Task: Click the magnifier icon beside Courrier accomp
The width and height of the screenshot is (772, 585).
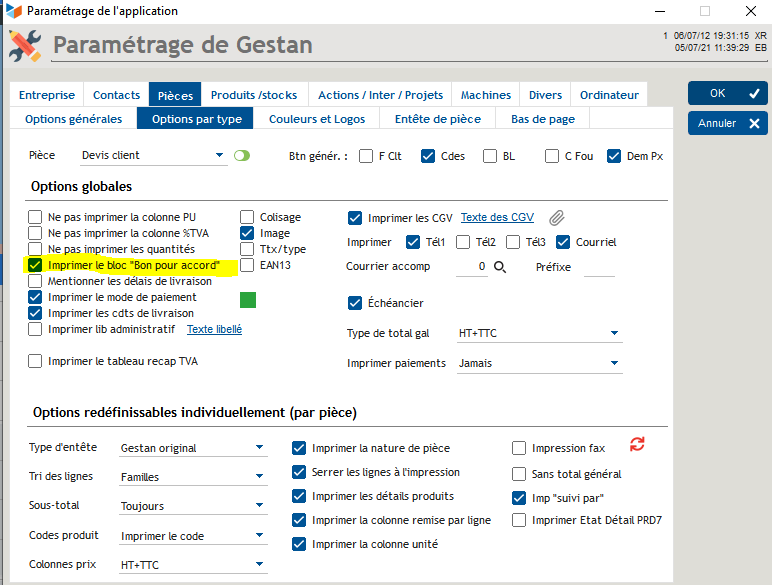Action: tap(500, 267)
